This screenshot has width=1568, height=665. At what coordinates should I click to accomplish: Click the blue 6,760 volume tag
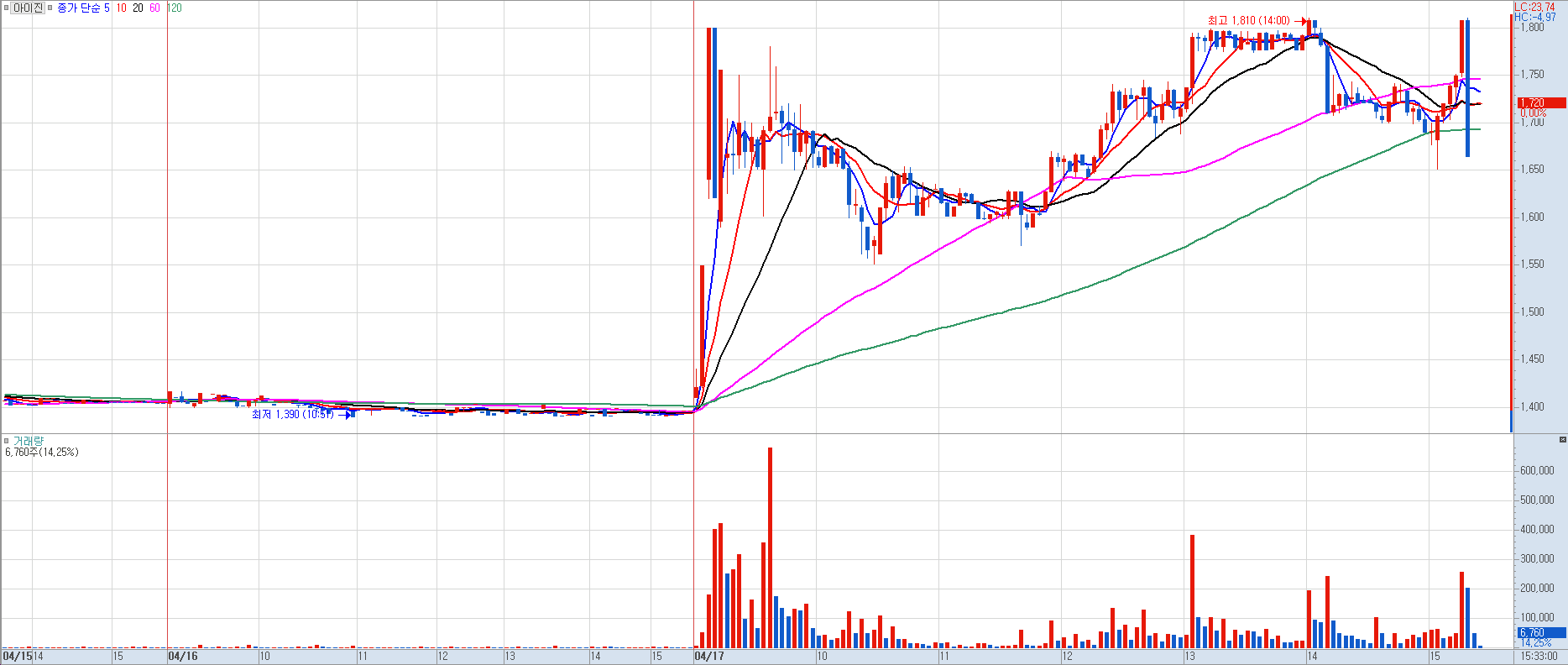coord(1541,633)
